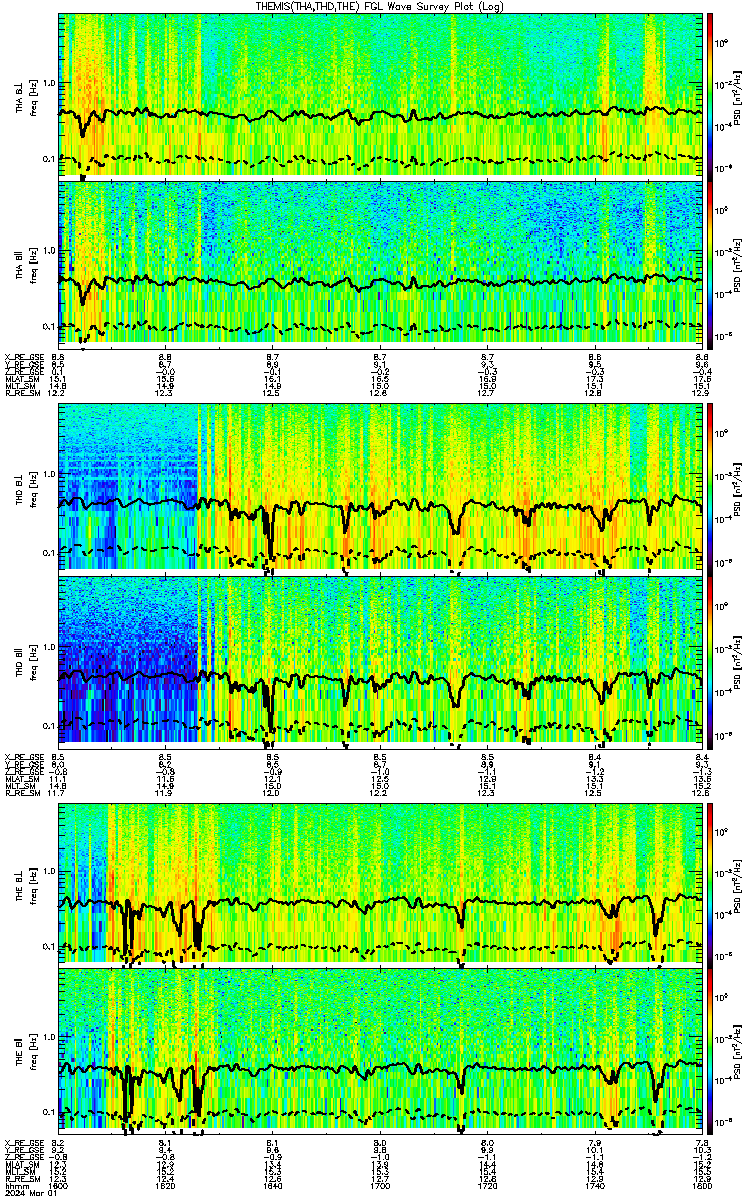Click the 1640 time tick label
750x1200 pixels.
[272, 1184]
